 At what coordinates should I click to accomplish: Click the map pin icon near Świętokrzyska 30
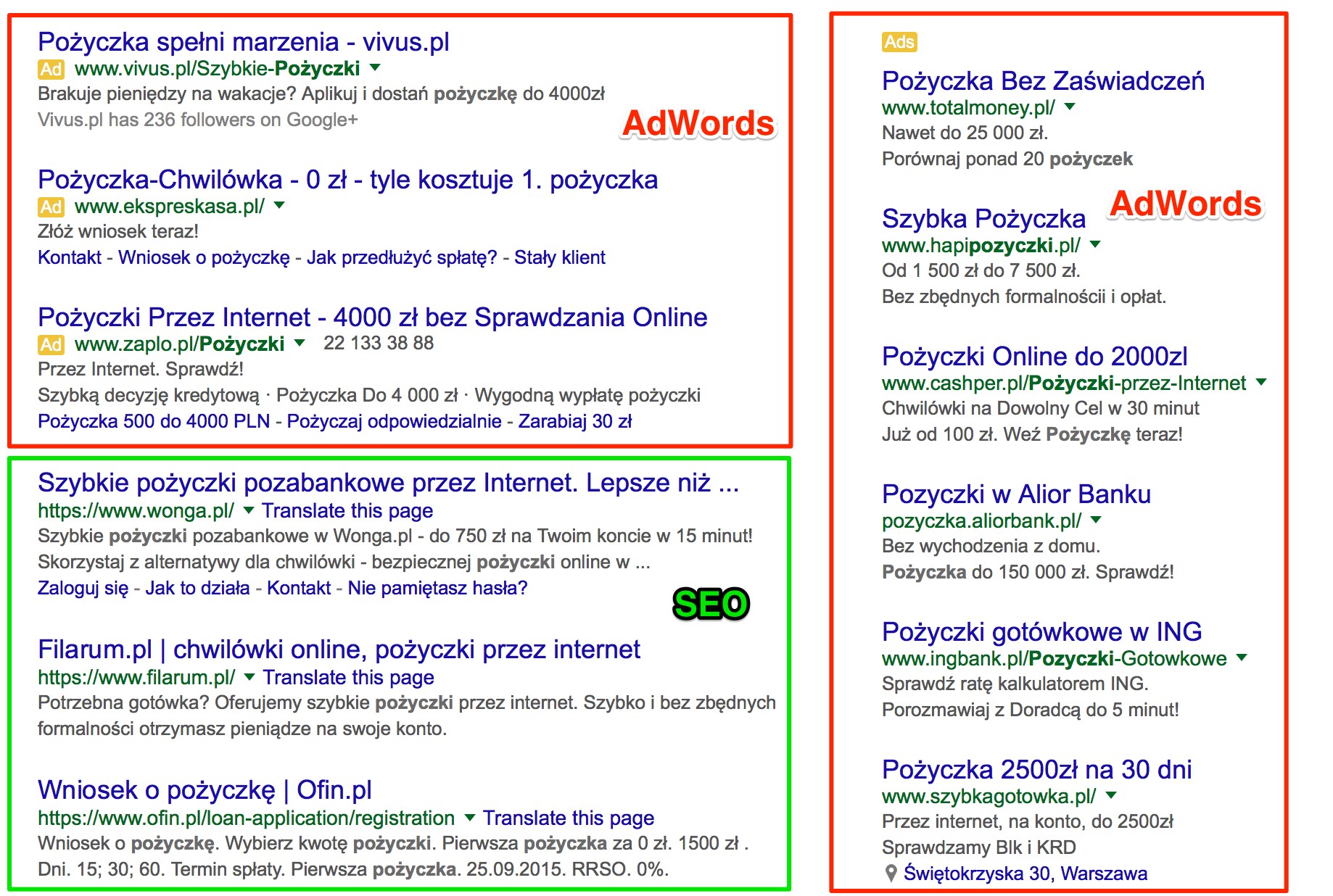pos(891,874)
